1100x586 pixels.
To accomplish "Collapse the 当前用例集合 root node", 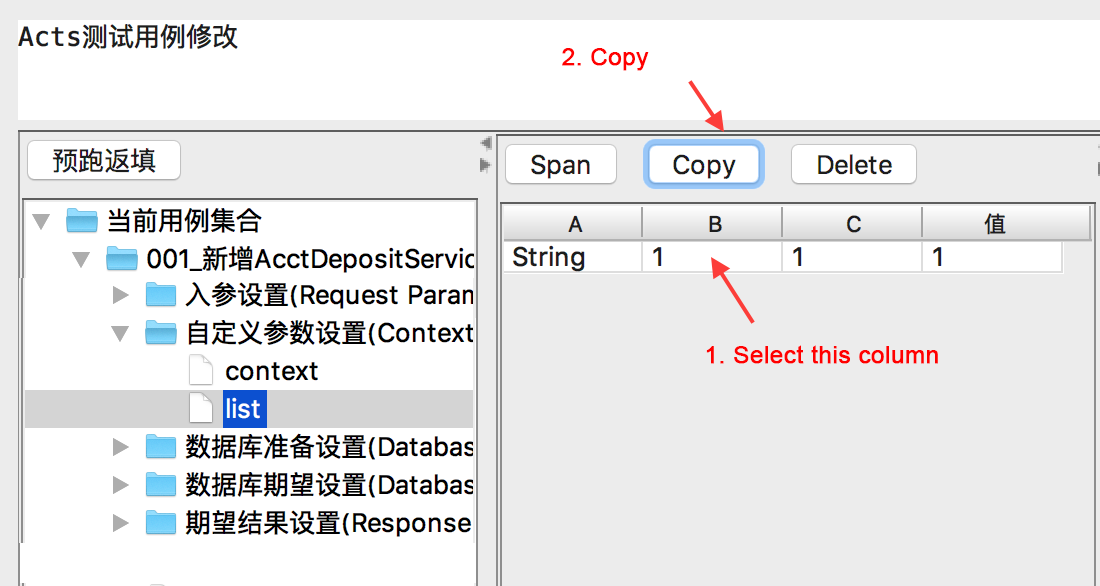I will (41, 221).
